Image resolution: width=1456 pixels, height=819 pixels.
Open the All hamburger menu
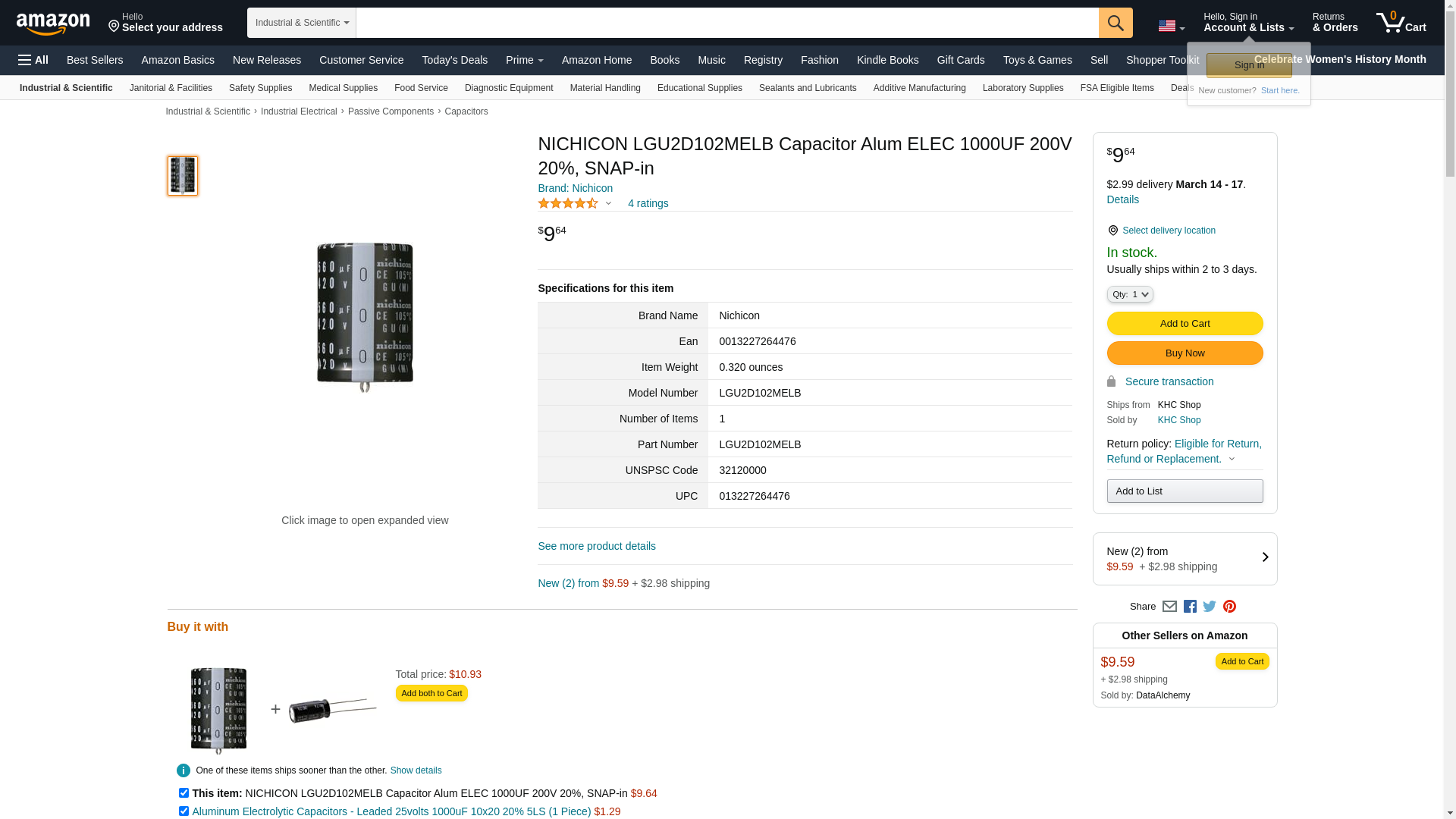pyautogui.click(x=33, y=60)
